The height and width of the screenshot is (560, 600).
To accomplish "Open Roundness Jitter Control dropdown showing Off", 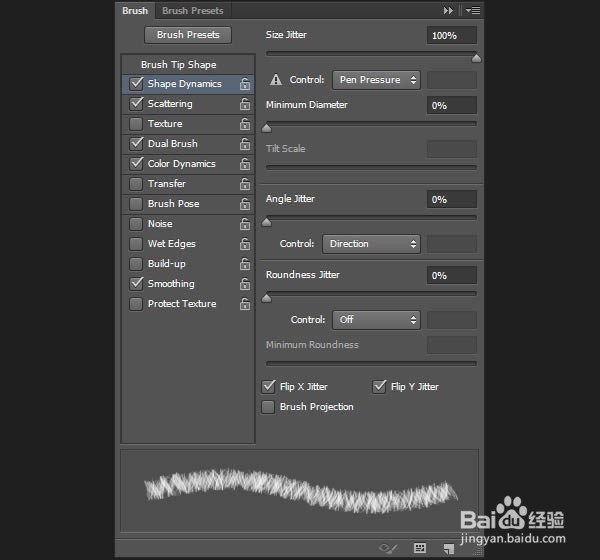I will (x=377, y=320).
